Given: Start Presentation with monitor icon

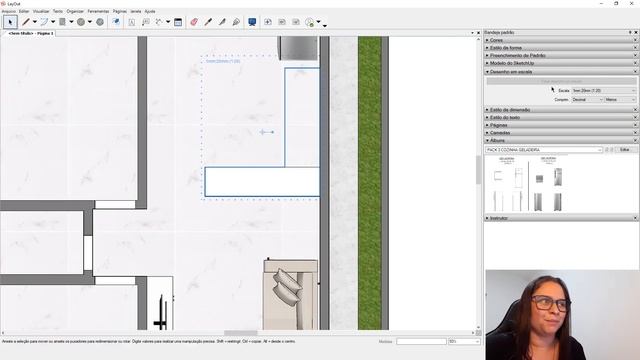Looking at the screenshot, I should pyautogui.click(x=252, y=22).
